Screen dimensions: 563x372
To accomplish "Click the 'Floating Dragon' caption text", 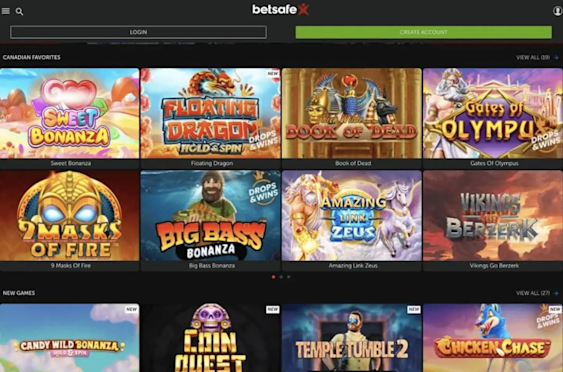I will pos(211,163).
